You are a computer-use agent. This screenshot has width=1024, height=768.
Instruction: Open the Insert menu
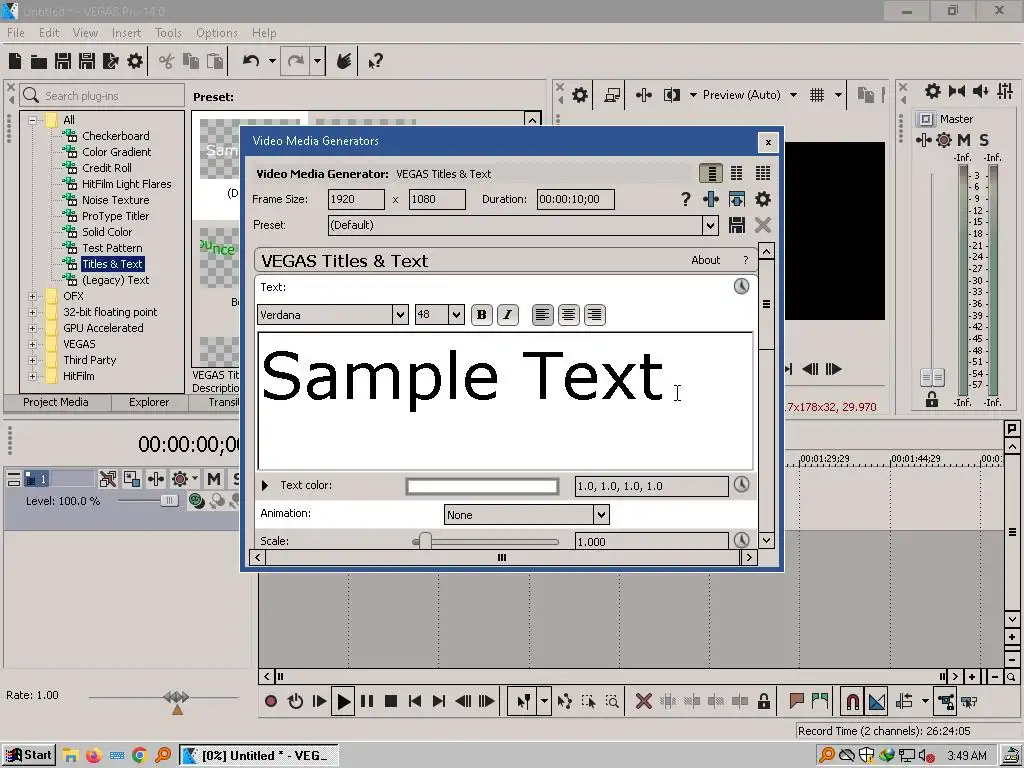tap(126, 33)
